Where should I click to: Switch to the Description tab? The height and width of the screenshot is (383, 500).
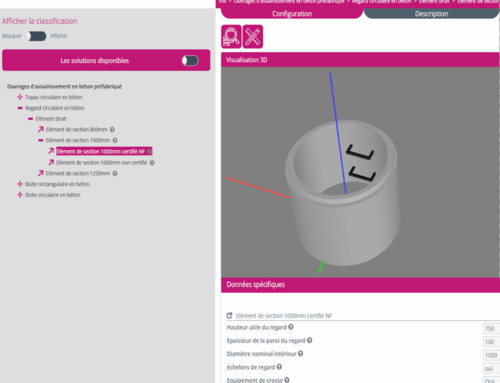coord(432,14)
